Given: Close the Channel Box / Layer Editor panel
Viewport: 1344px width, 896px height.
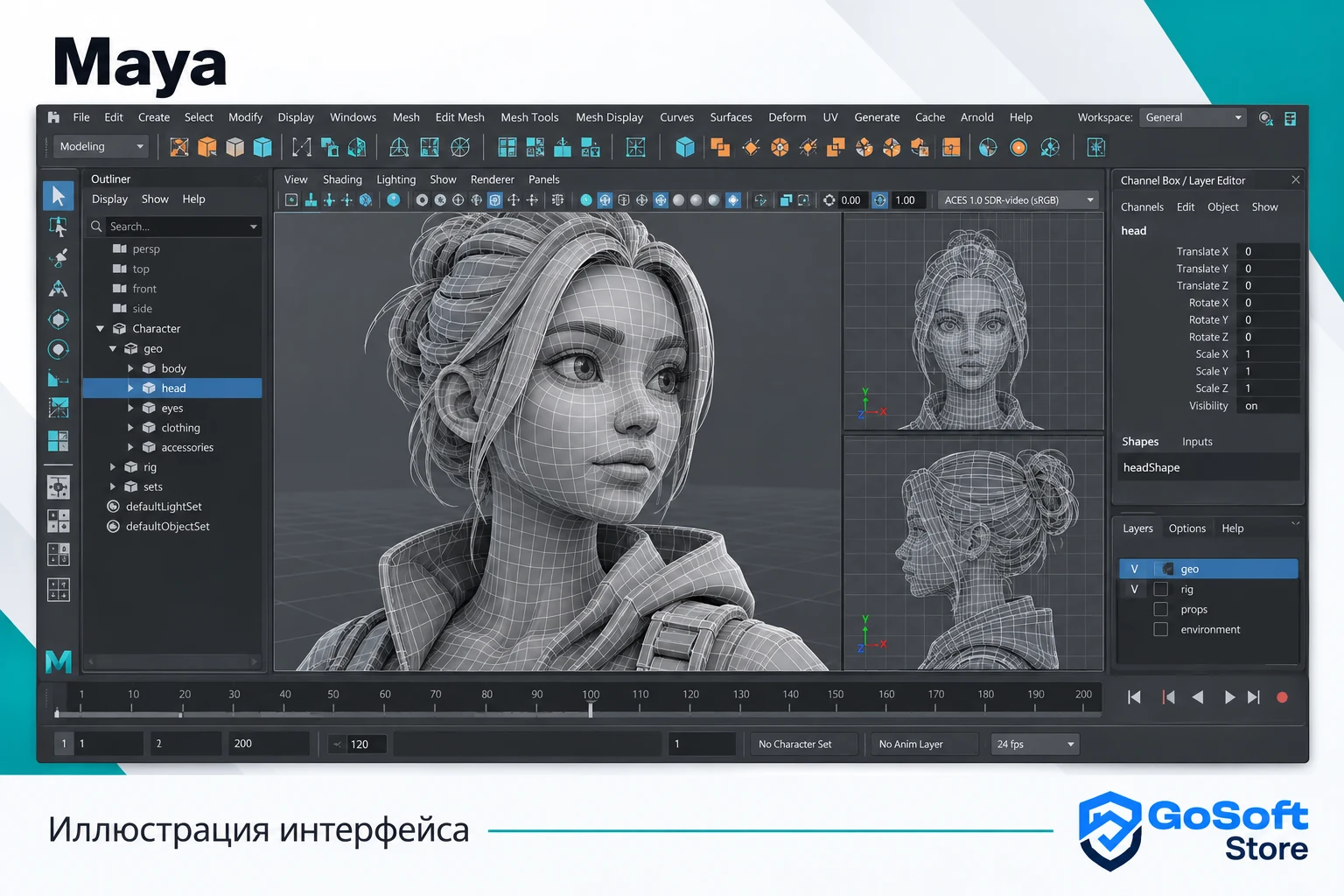Looking at the screenshot, I should [x=1296, y=180].
